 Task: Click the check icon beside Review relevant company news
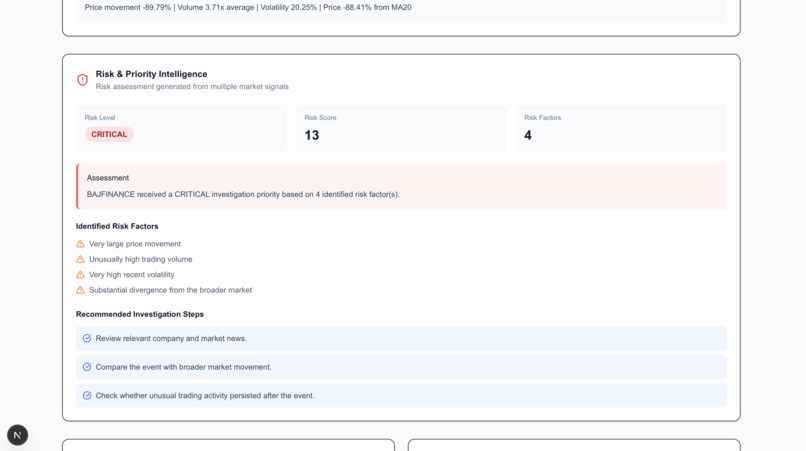click(87, 338)
